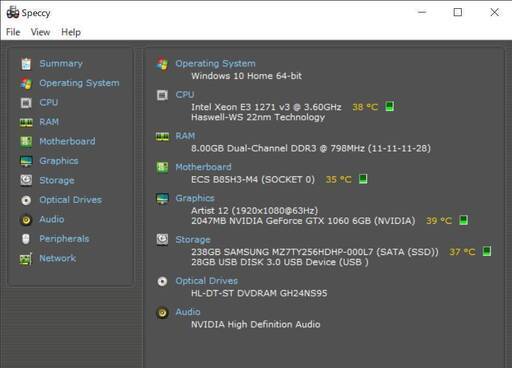Open the View menu

[x=40, y=32]
